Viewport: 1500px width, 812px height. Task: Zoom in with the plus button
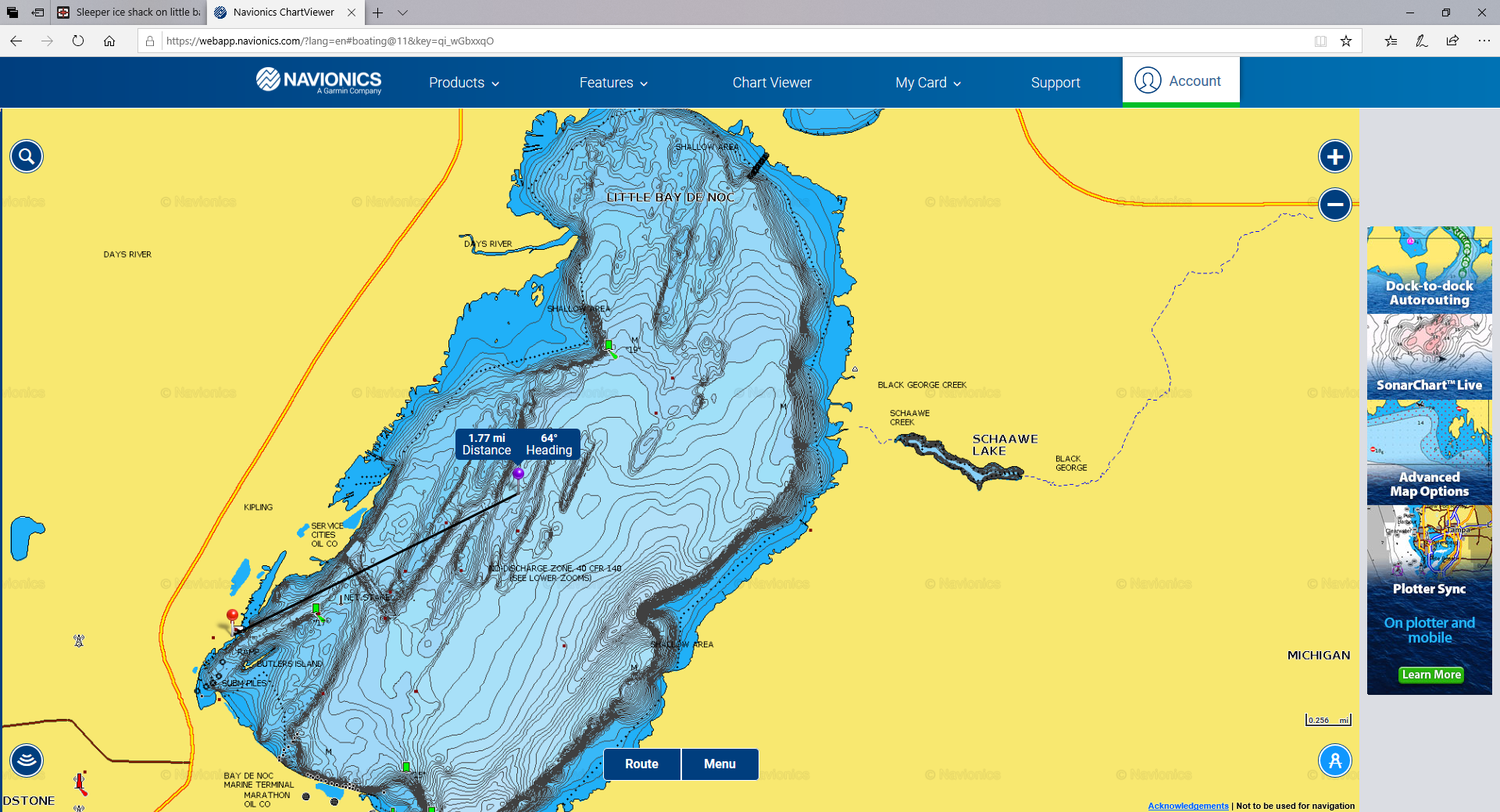[1335, 157]
